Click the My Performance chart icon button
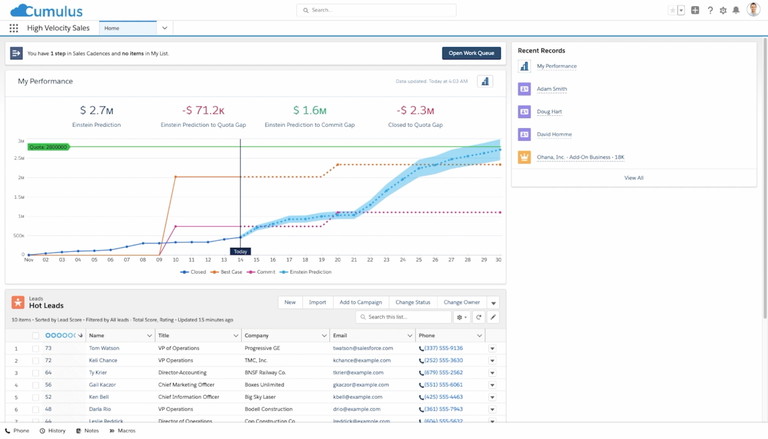 click(x=485, y=81)
